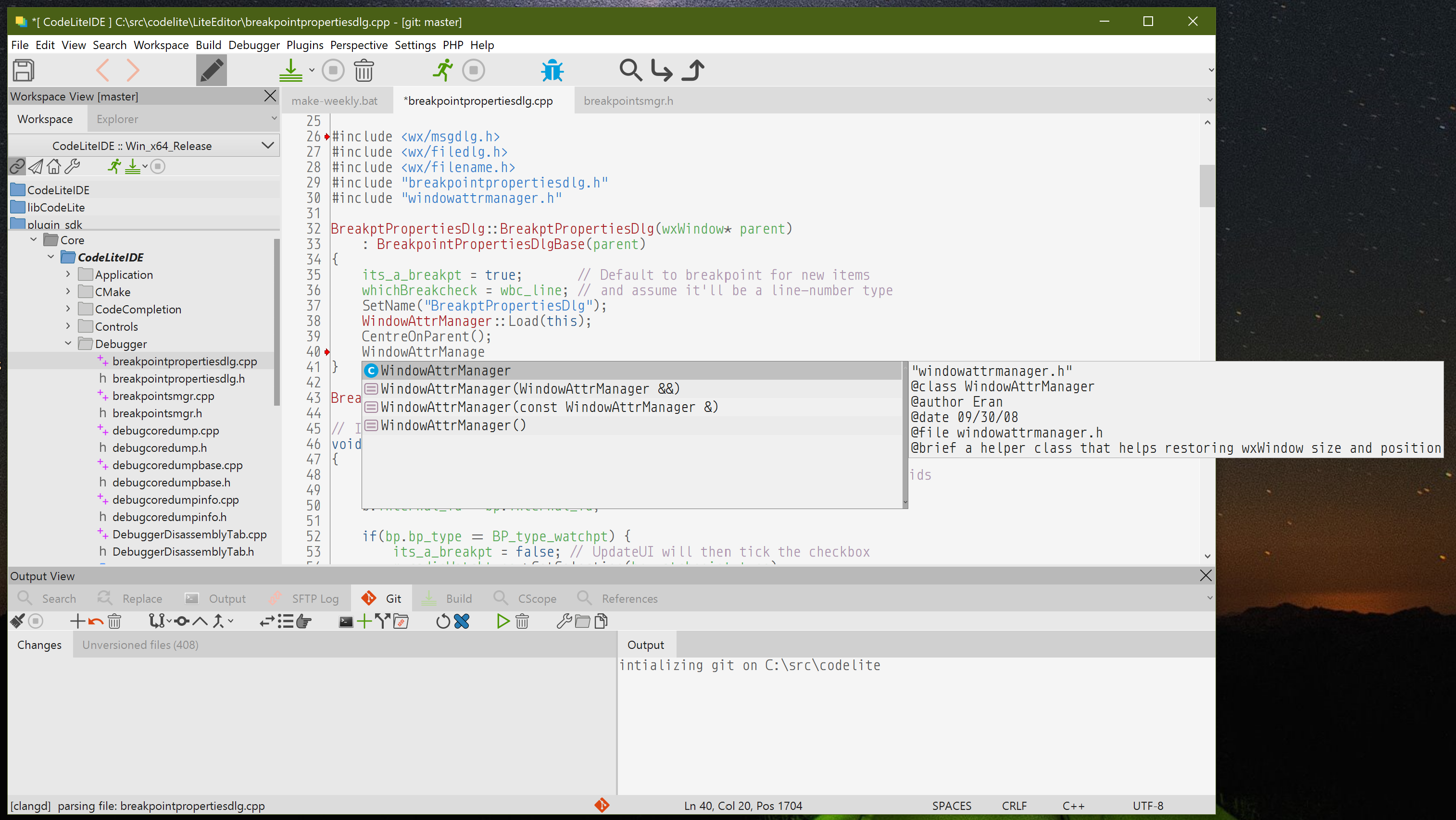This screenshot has width=1456, height=820.
Task: Start debugging with the blue bug icon
Action: (x=552, y=70)
